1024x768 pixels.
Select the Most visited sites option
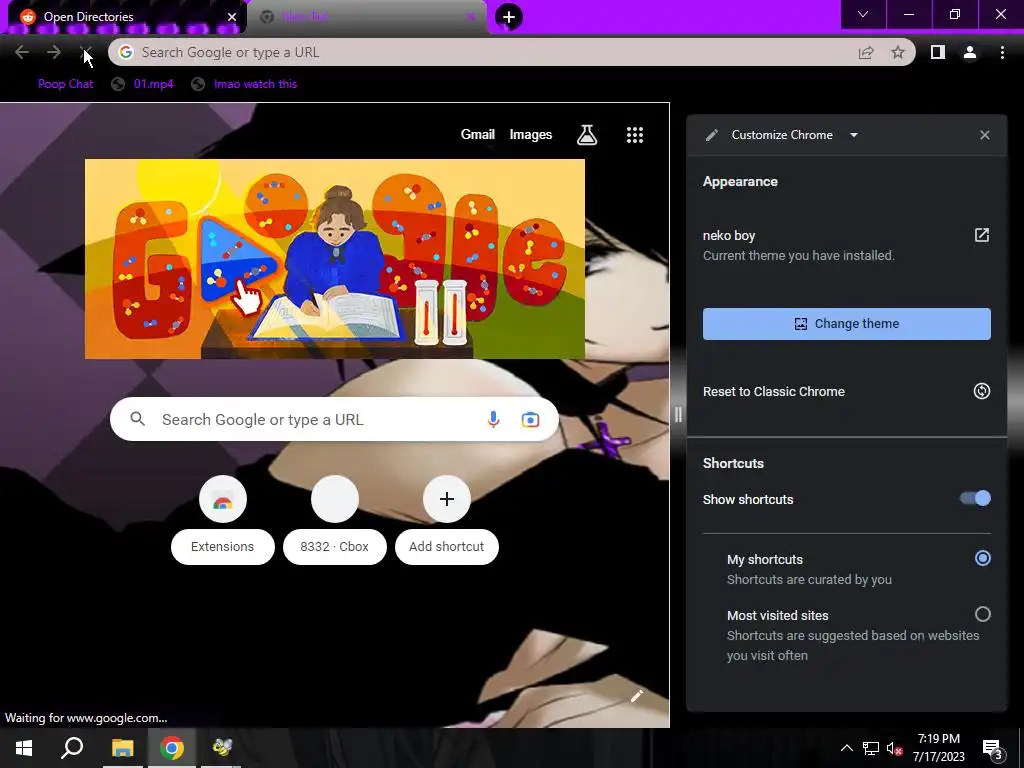pyautogui.click(x=982, y=615)
